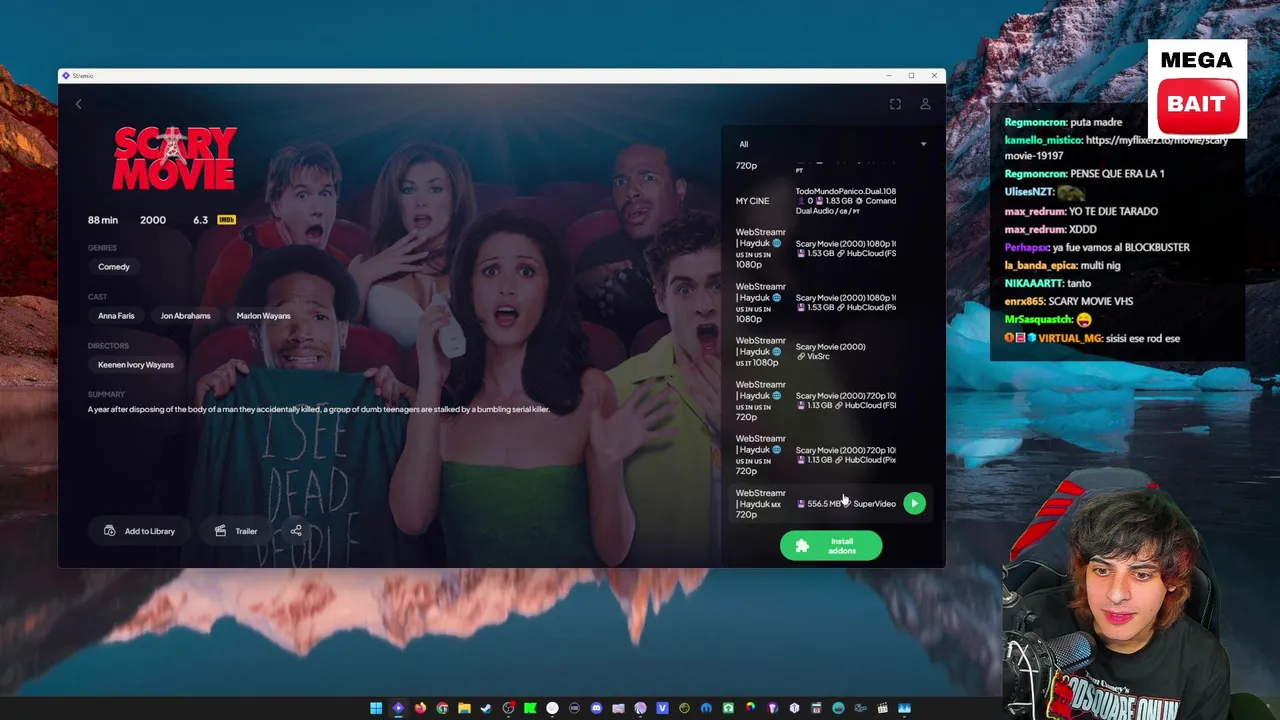Click the Scary Movie logo image
The height and width of the screenshot is (720, 1280).
pos(175,158)
